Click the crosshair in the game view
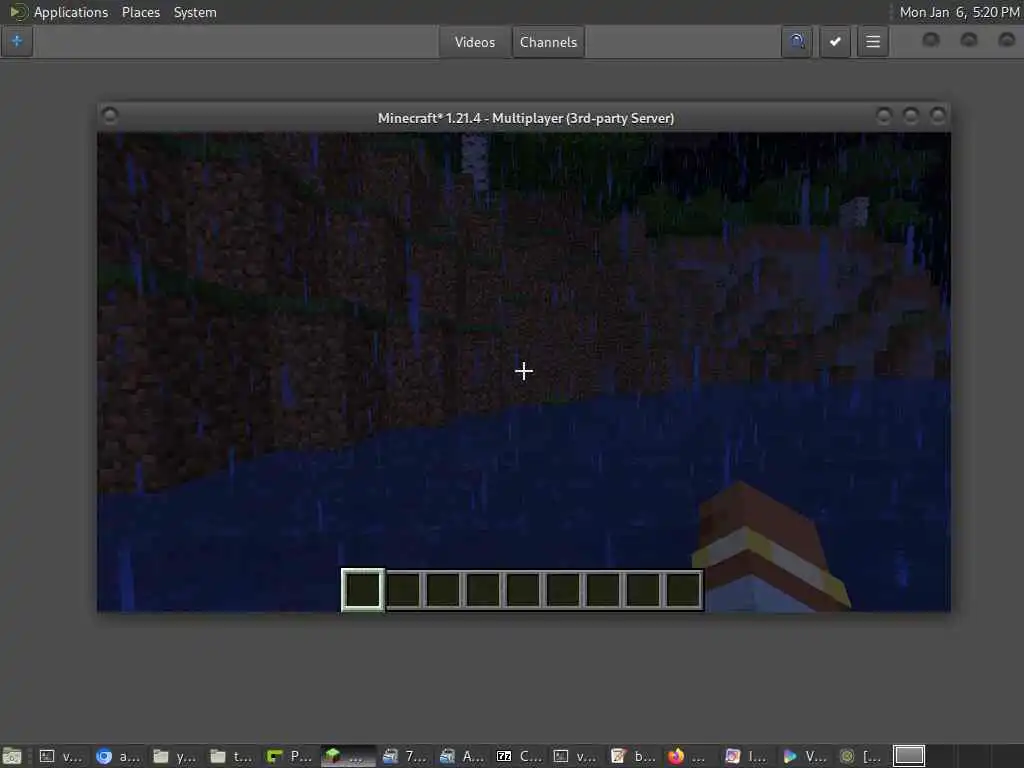The width and height of the screenshot is (1024, 768). click(x=524, y=371)
